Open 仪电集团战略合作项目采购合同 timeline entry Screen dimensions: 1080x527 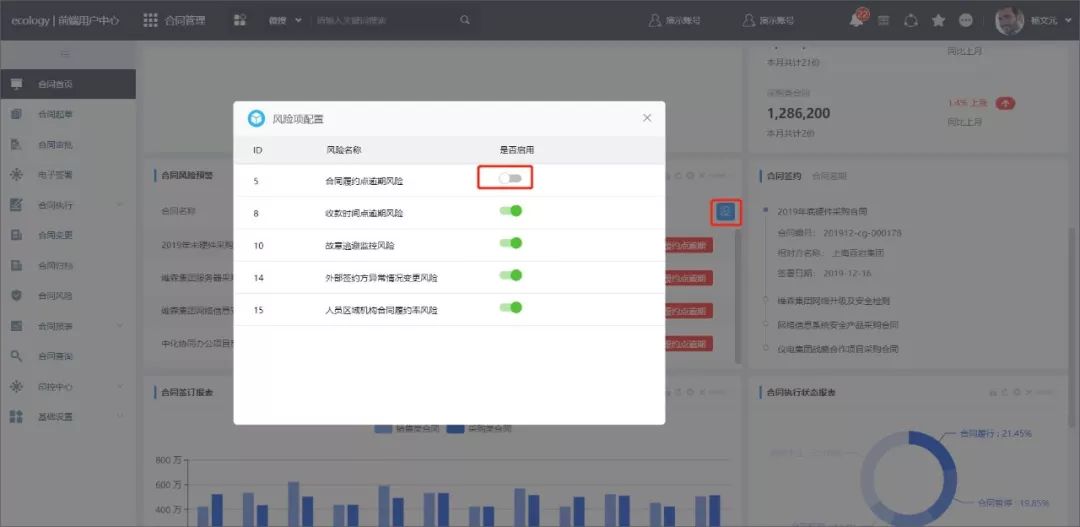[x=838, y=349]
